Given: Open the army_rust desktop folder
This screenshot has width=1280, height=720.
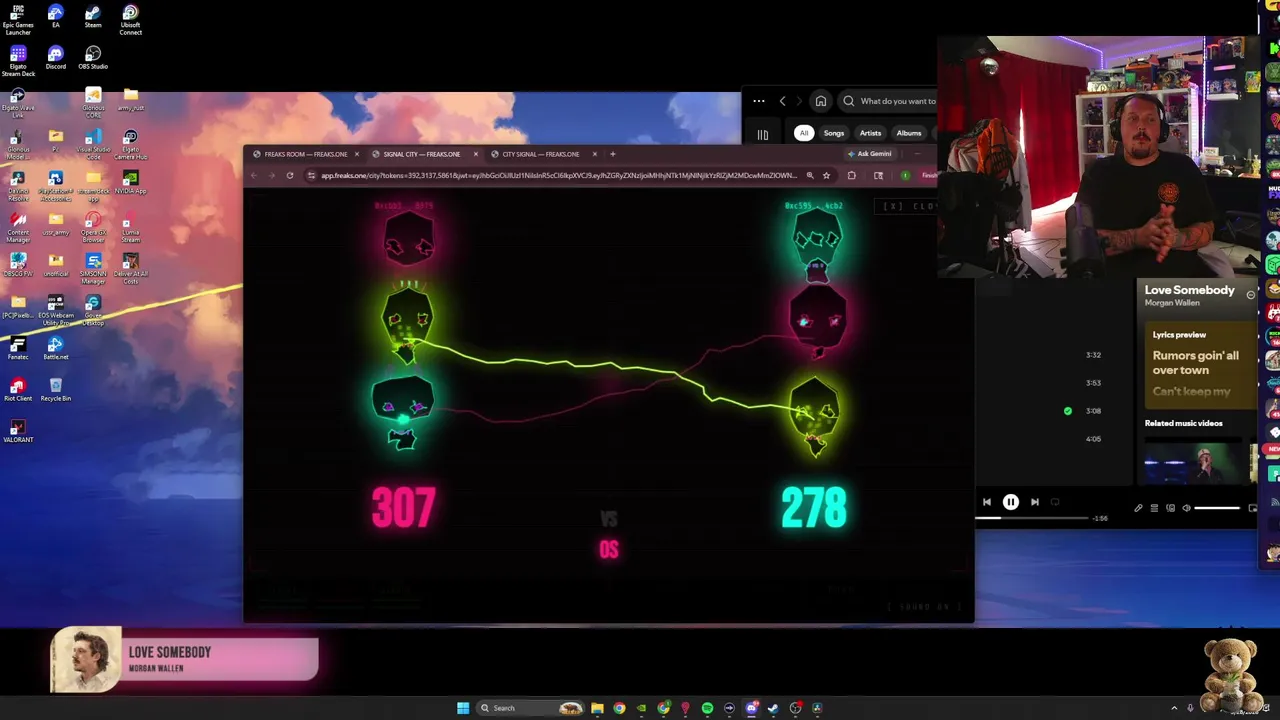Looking at the screenshot, I should tap(130, 99).
